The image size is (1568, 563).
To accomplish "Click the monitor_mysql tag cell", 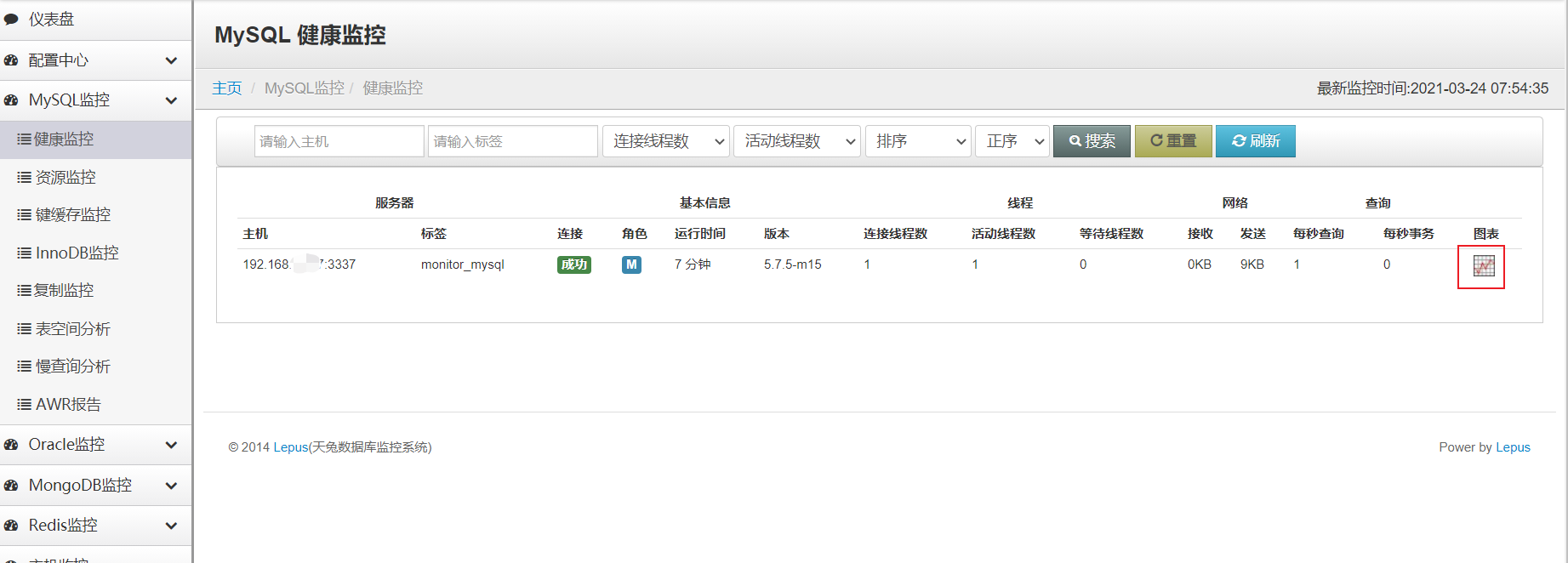I will click(x=462, y=264).
